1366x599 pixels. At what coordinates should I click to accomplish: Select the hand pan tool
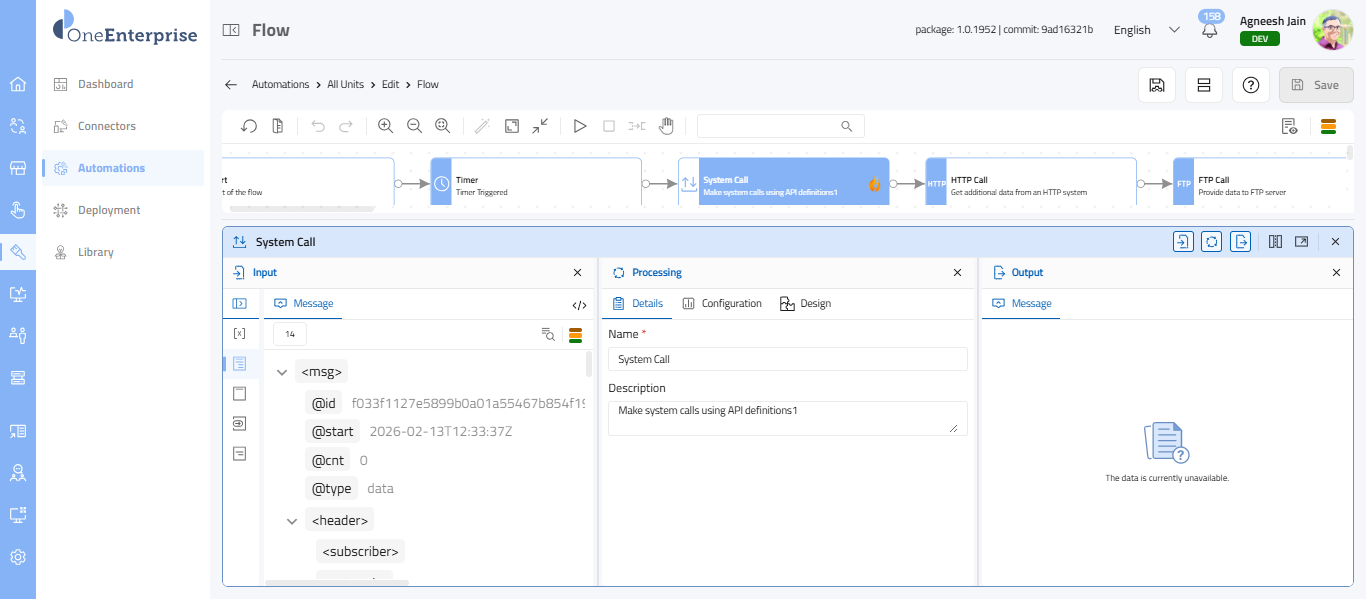click(x=666, y=126)
